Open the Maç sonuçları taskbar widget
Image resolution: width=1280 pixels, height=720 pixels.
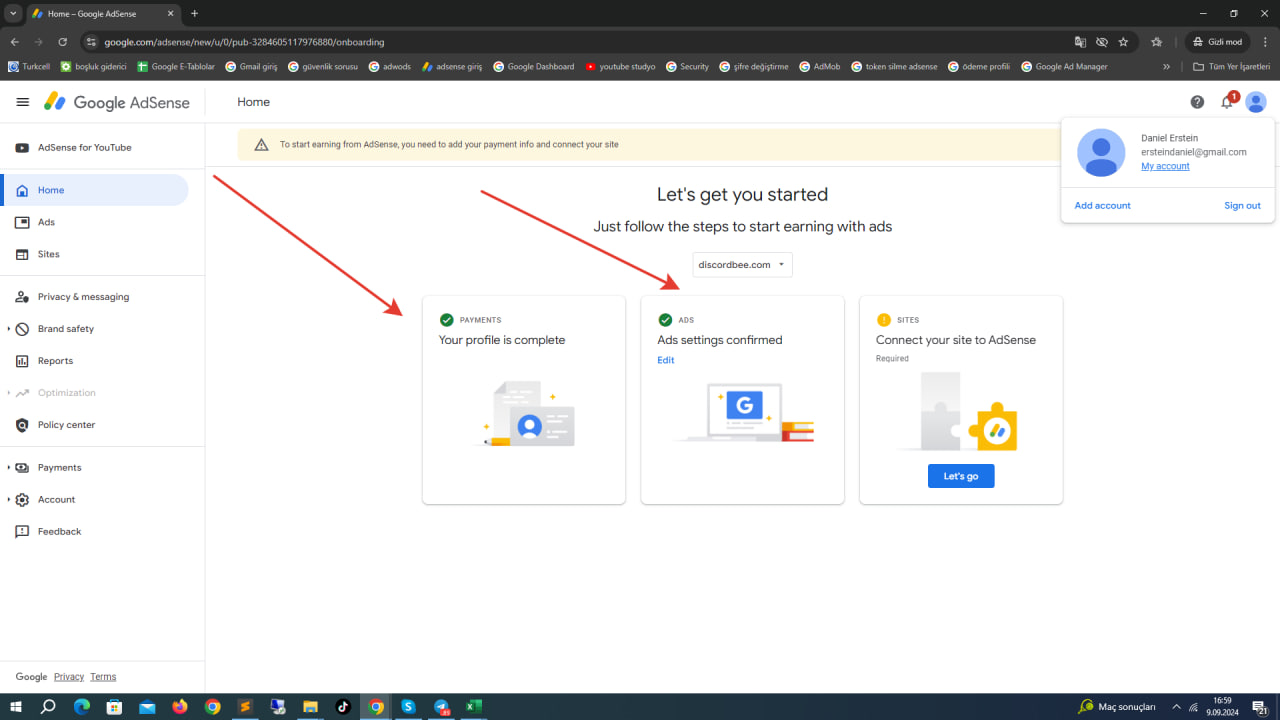click(x=1116, y=707)
